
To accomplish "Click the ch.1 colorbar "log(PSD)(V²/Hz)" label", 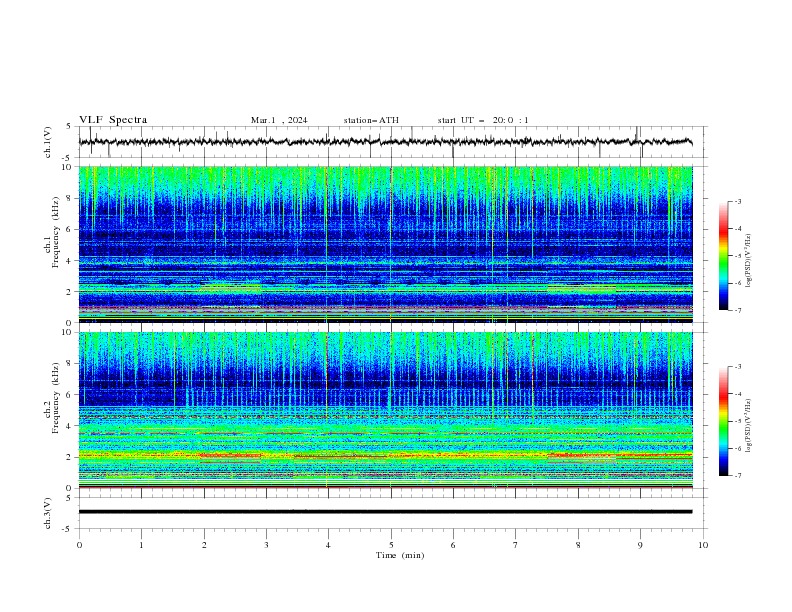I will point(749,261).
